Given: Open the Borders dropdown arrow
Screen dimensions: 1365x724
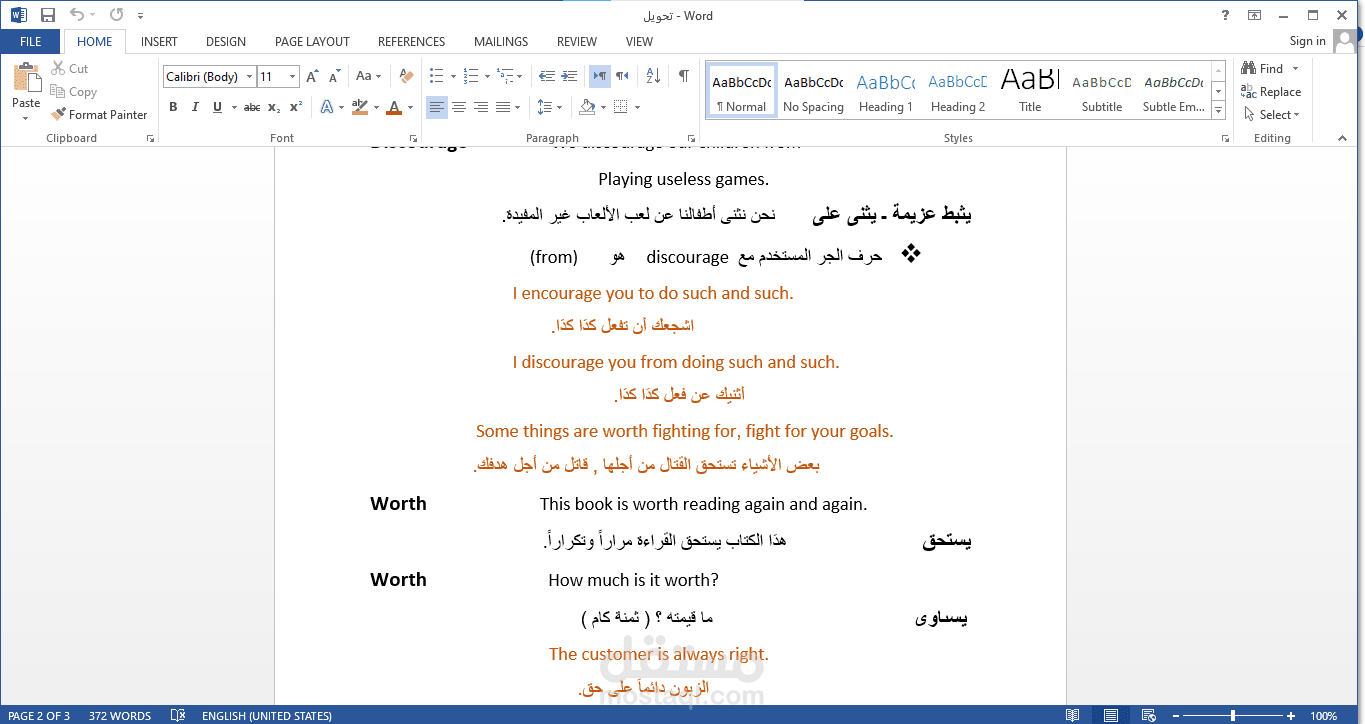Looking at the screenshot, I should point(637,107).
